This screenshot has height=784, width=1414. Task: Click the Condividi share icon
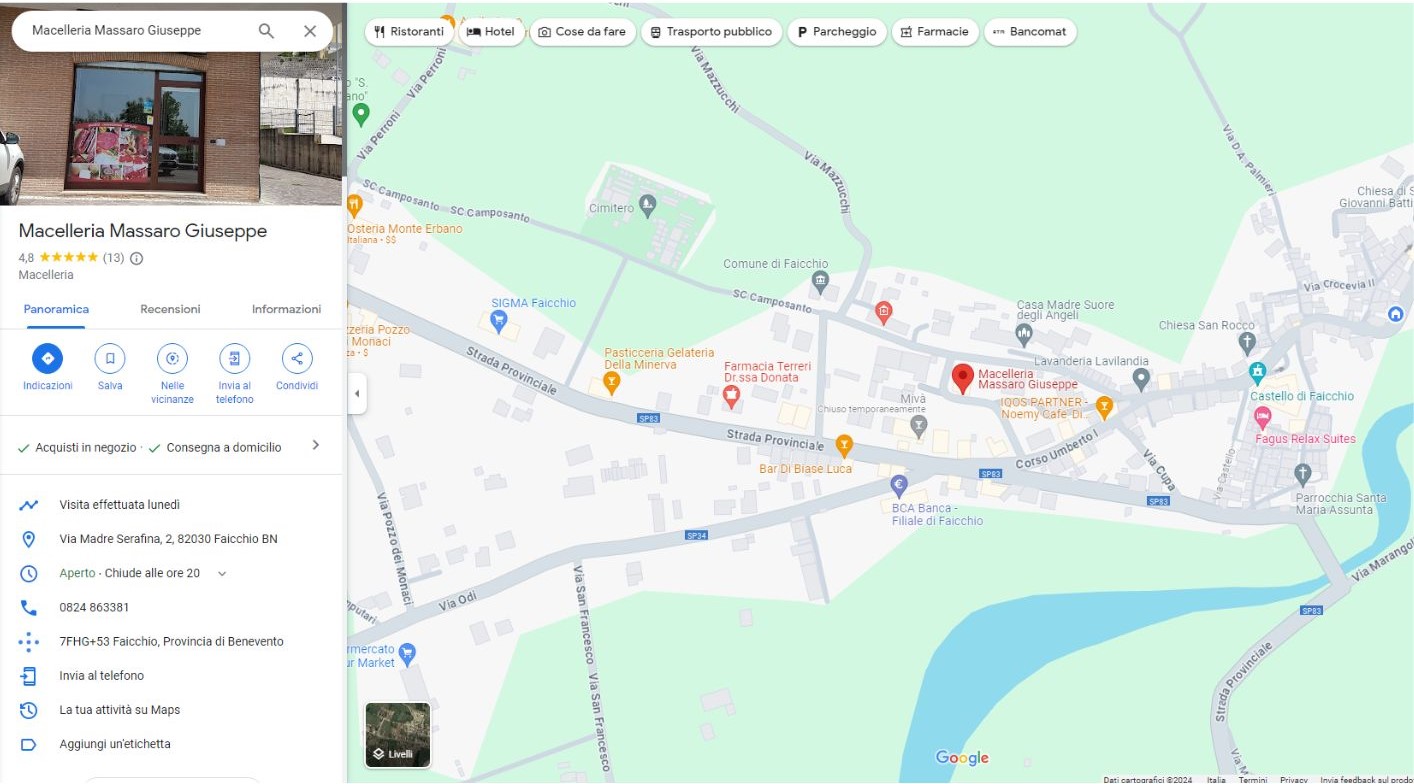(296, 358)
